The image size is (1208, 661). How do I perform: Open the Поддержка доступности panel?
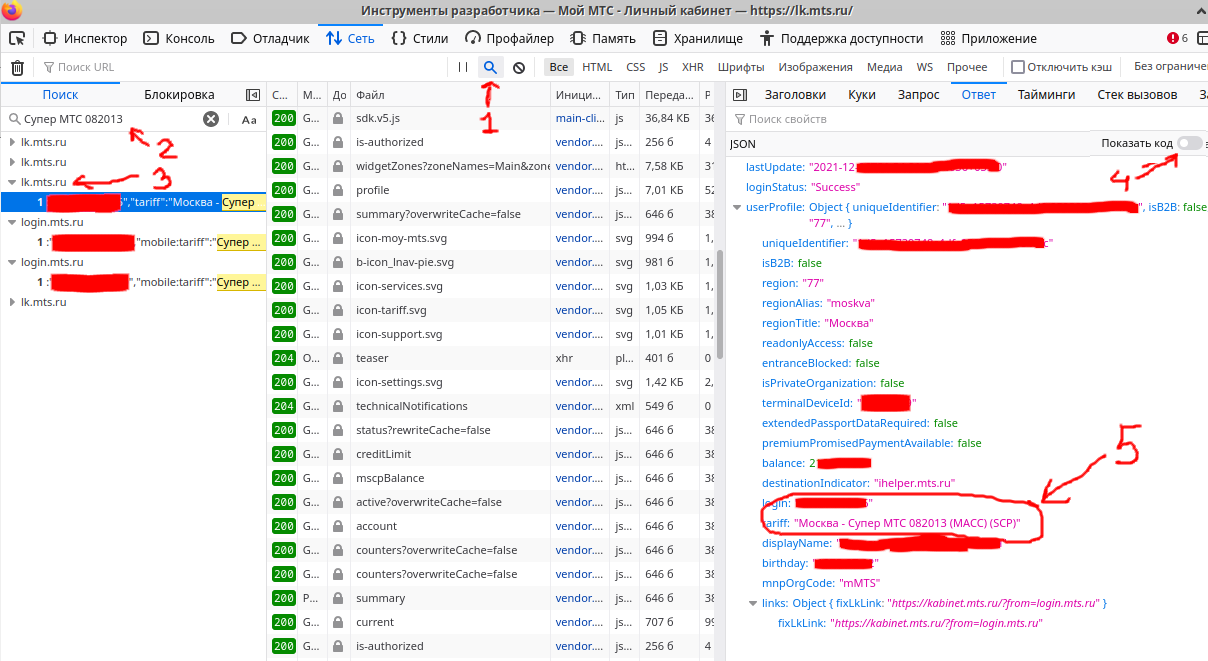pyautogui.click(x=841, y=38)
